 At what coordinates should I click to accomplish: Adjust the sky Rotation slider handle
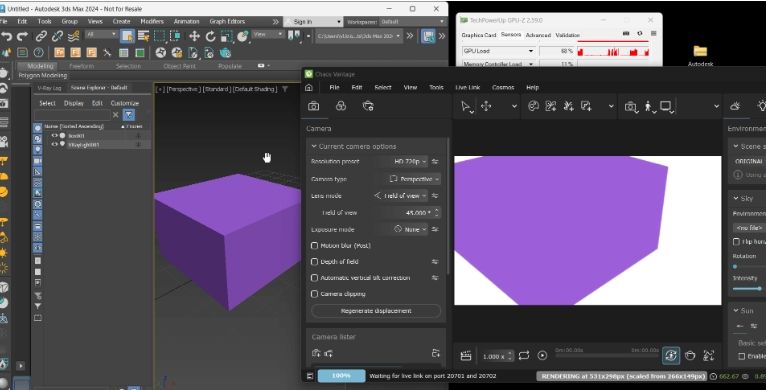tap(735, 266)
